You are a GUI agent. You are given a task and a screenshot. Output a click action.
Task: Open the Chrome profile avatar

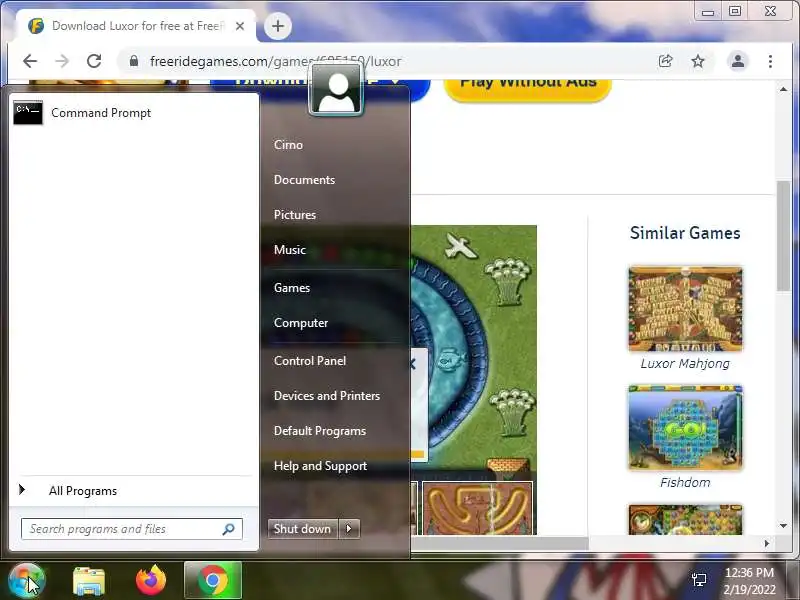(x=738, y=61)
